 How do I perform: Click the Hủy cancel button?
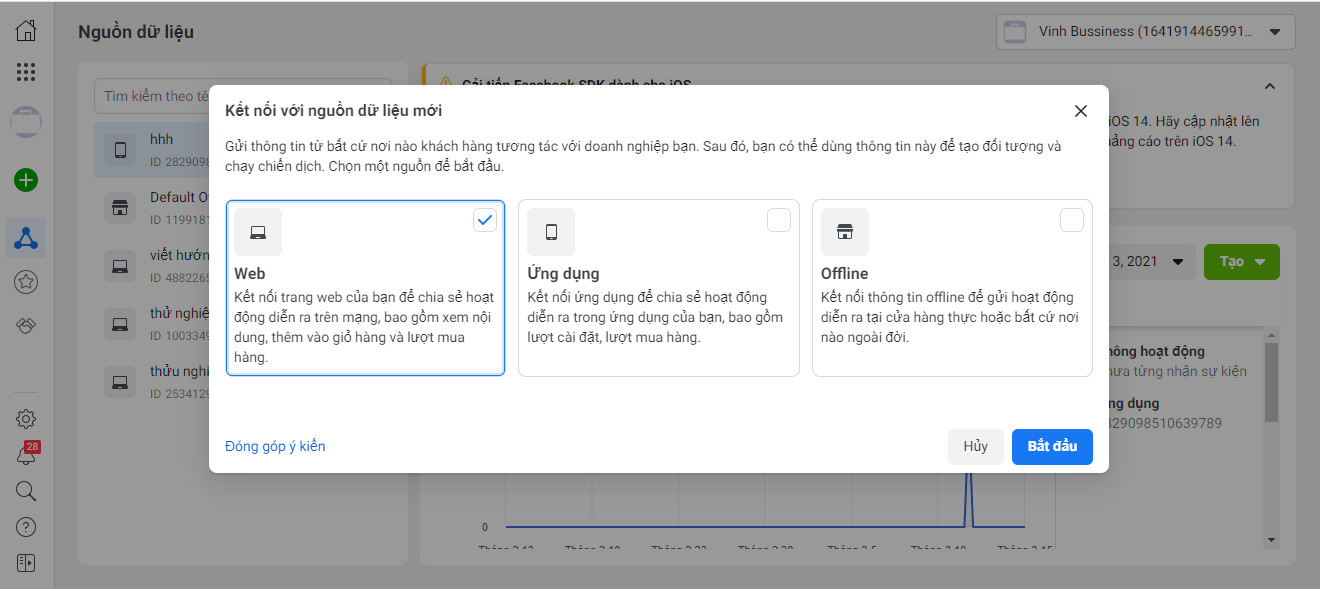click(975, 446)
